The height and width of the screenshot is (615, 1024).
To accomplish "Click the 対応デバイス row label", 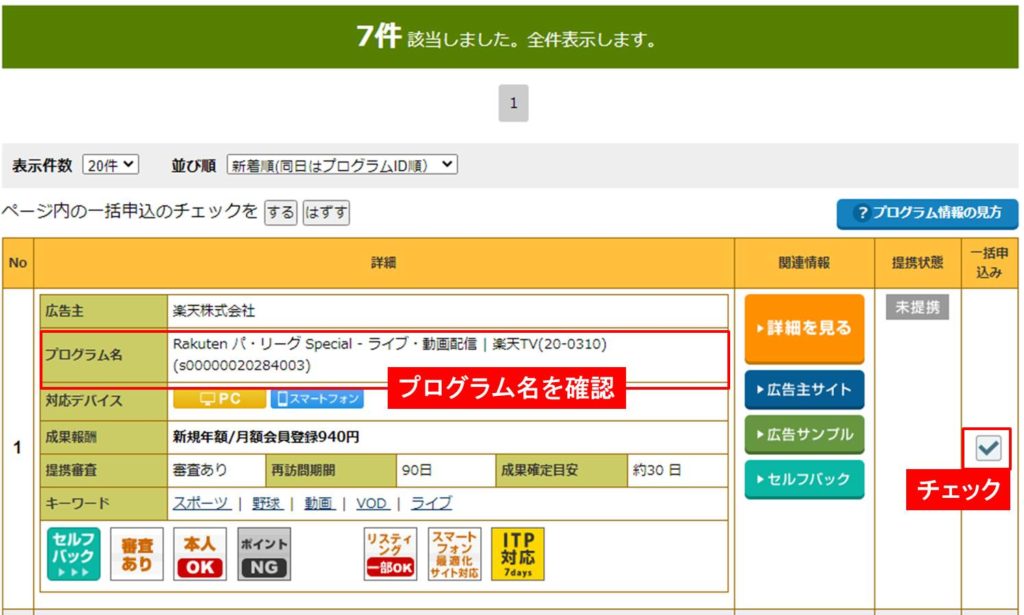I will [84, 400].
